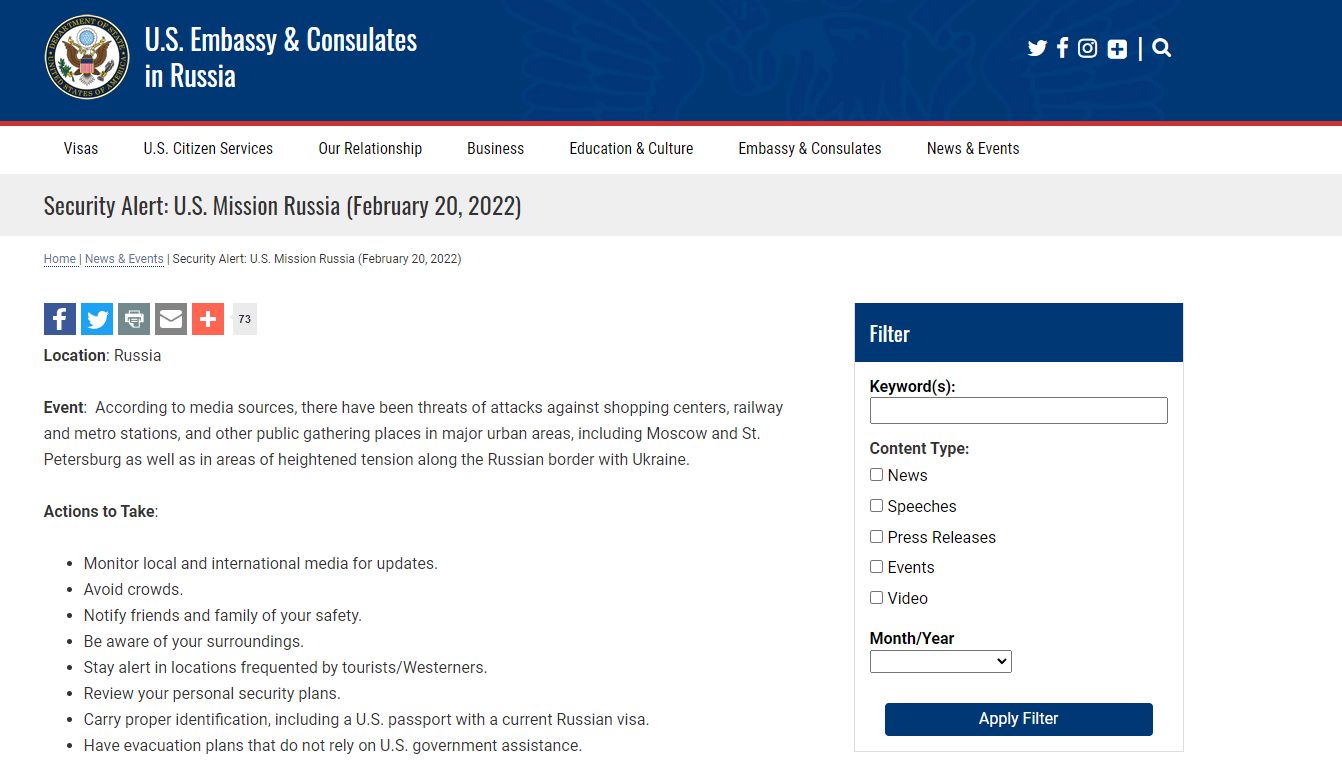1342x781 pixels.
Task: Share article via Twitter share button
Action: [97, 319]
